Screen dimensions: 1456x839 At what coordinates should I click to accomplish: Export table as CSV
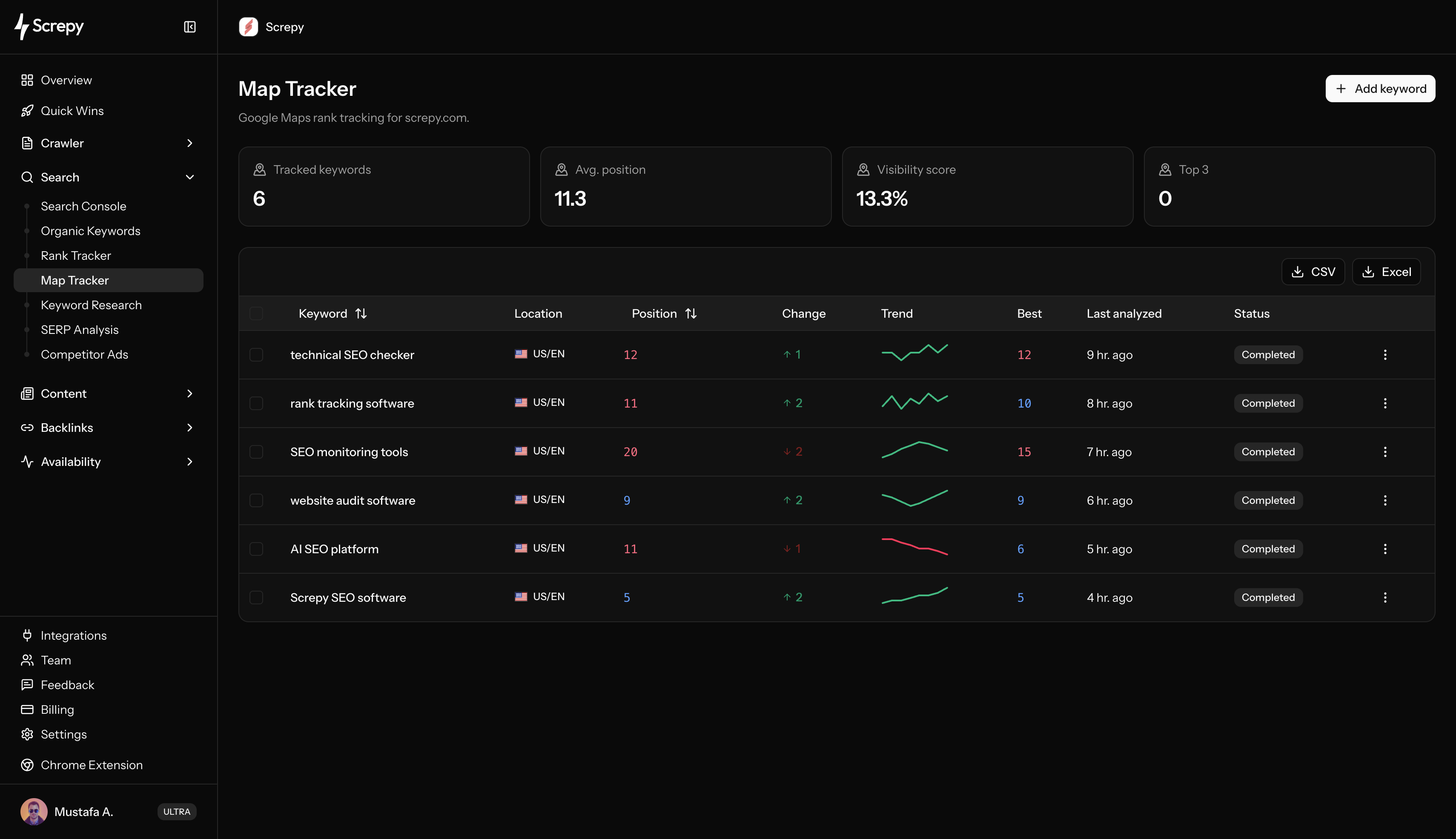[x=1313, y=271]
